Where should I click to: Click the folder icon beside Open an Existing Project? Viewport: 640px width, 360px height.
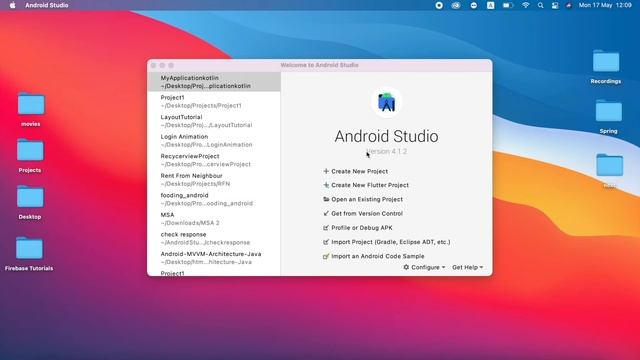point(326,200)
